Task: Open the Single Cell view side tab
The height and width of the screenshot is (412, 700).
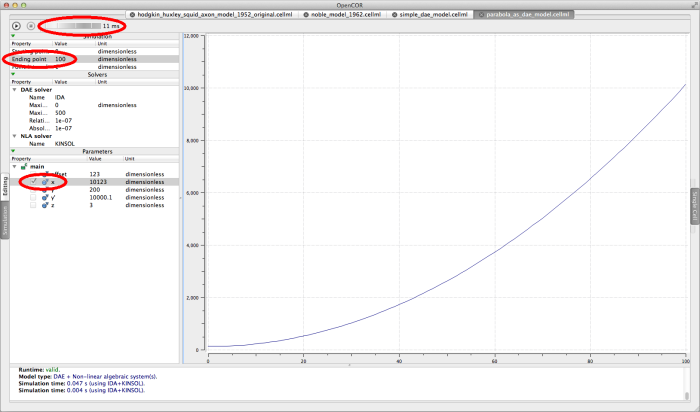Action: (694, 210)
